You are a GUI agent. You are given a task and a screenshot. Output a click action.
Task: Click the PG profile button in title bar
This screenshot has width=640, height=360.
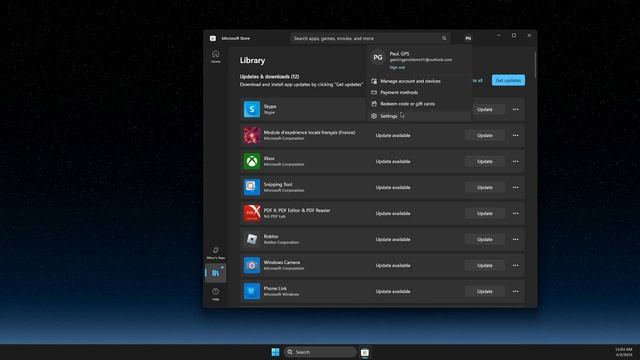tap(468, 38)
